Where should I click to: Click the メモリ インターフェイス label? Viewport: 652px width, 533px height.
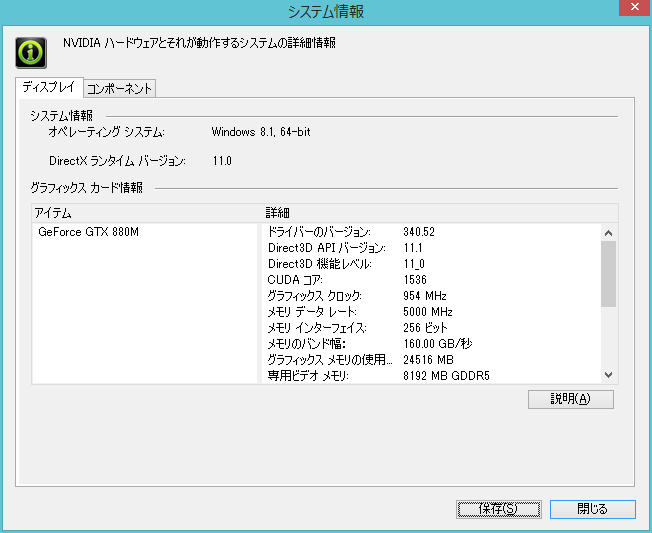(317, 328)
